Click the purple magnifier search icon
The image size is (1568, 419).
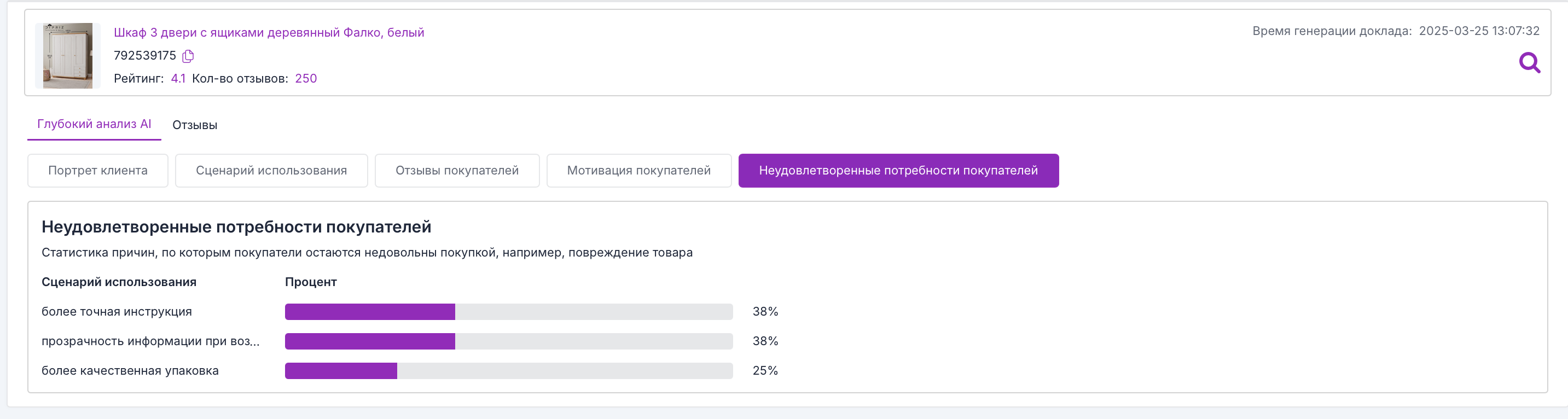pyautogui.click(x=1529, y=62)
